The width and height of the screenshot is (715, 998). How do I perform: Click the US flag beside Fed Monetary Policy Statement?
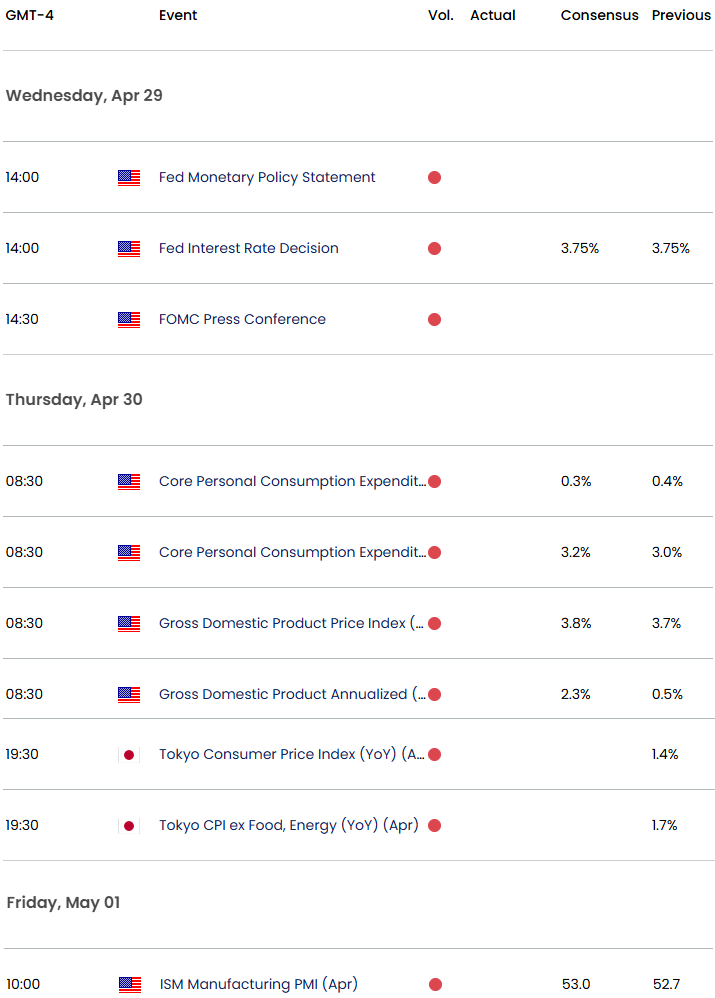click(x=129, y=178)
